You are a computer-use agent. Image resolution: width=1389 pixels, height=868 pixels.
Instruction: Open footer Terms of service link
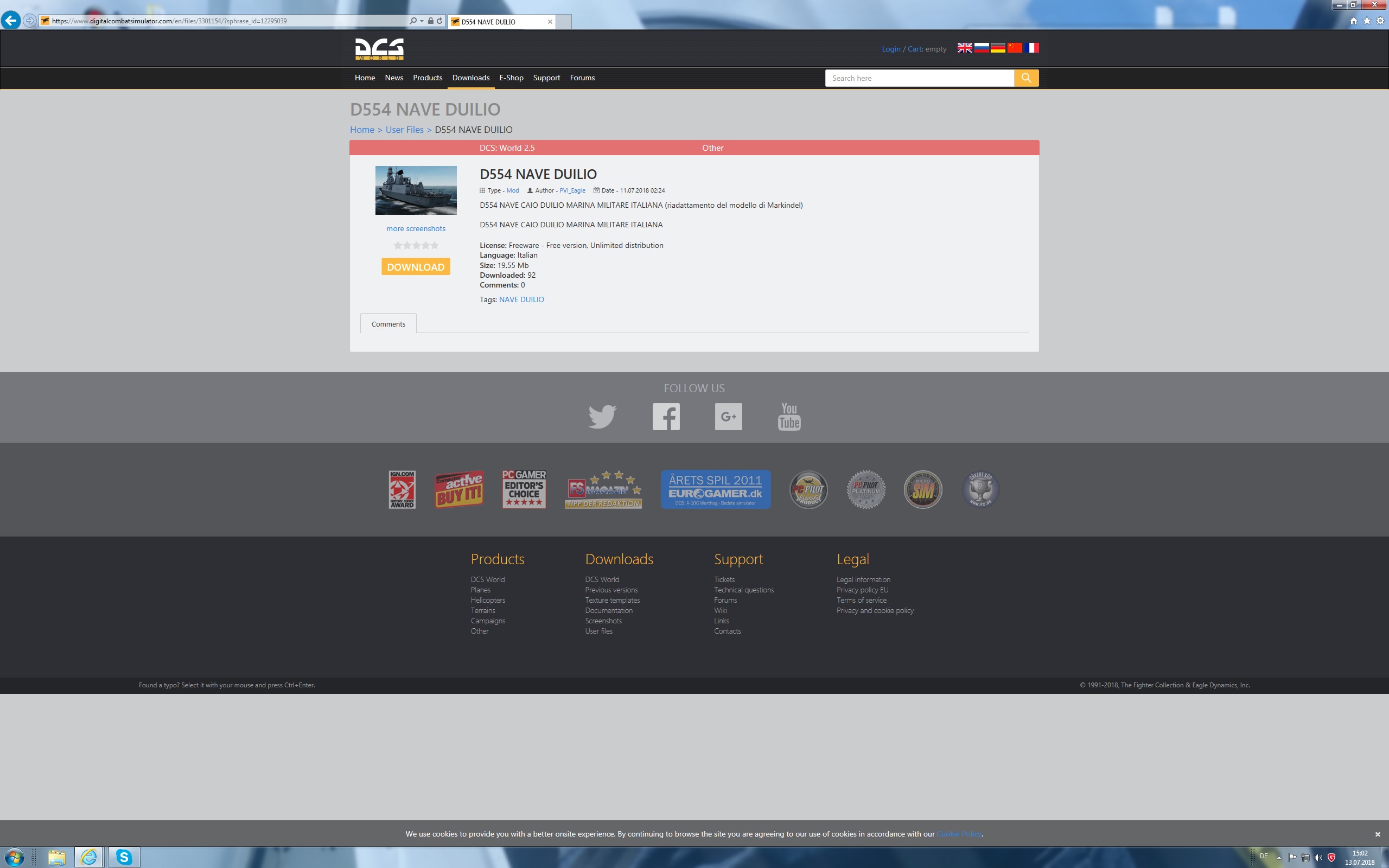point(861,600)
